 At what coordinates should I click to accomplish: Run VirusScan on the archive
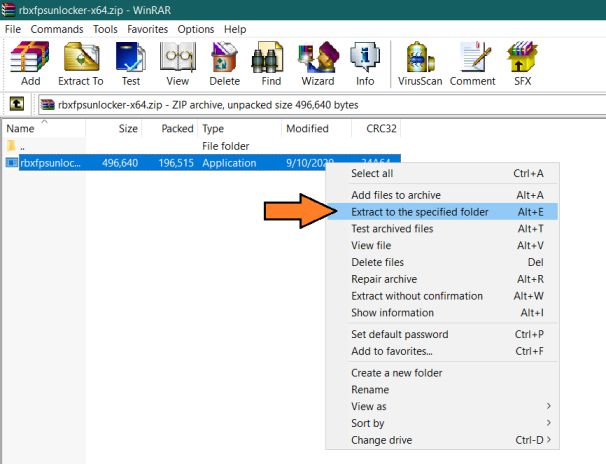click(x=420, y=64)
